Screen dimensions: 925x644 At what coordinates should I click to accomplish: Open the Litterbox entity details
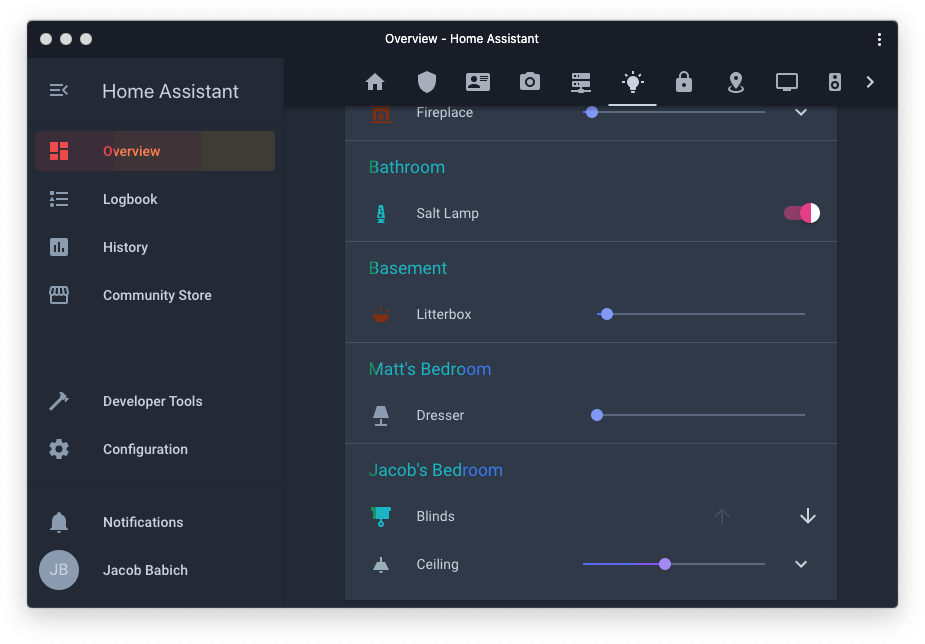pos(444,314)
